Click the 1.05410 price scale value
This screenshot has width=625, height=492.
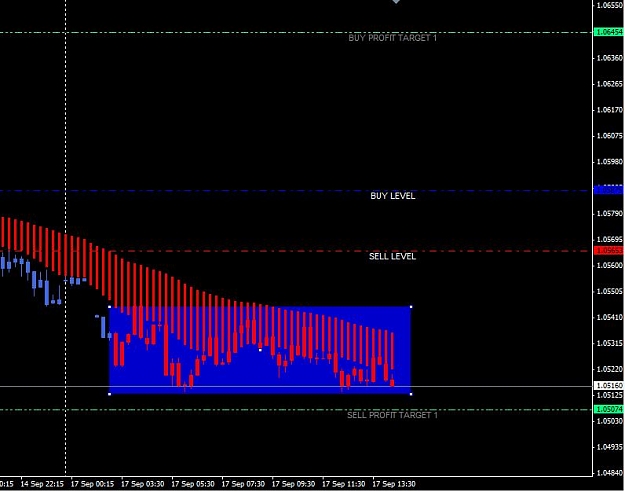coord(609,317)
